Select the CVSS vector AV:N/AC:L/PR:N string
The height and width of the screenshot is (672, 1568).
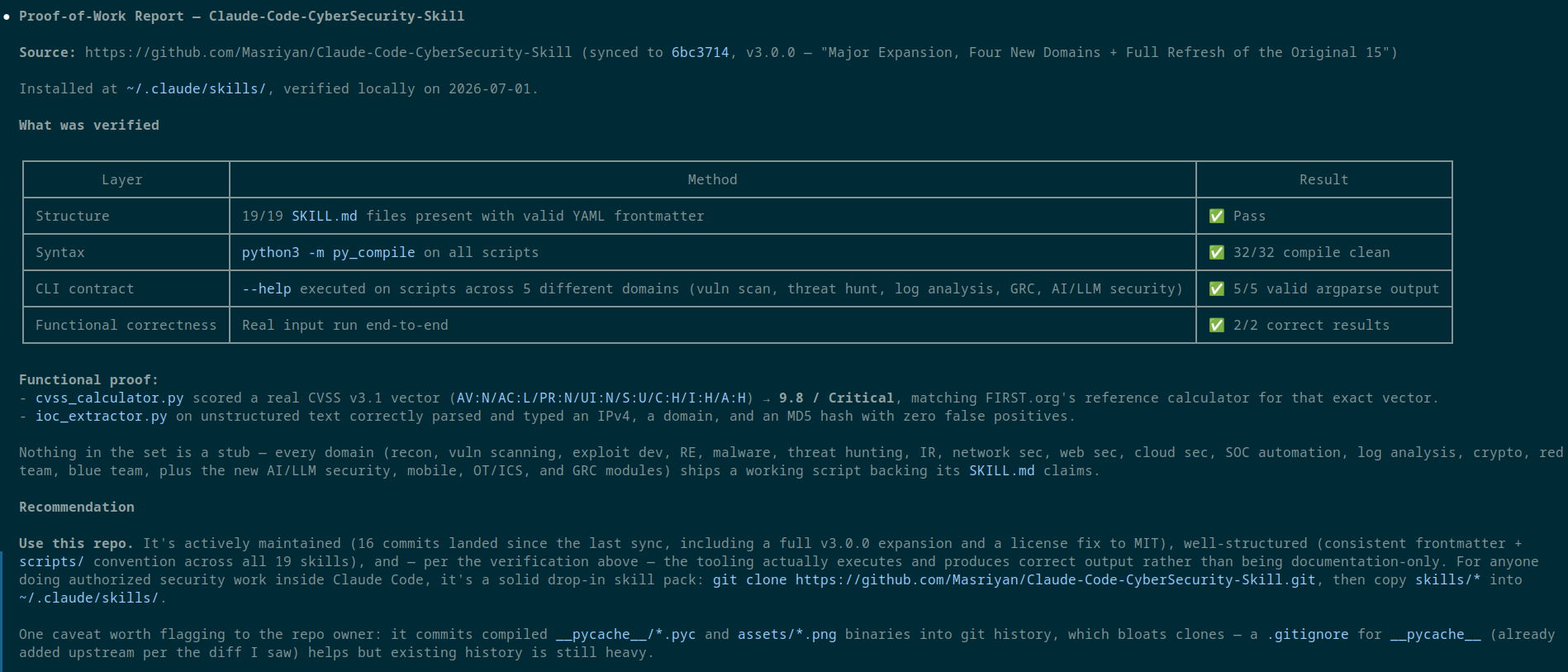(601, 398)
